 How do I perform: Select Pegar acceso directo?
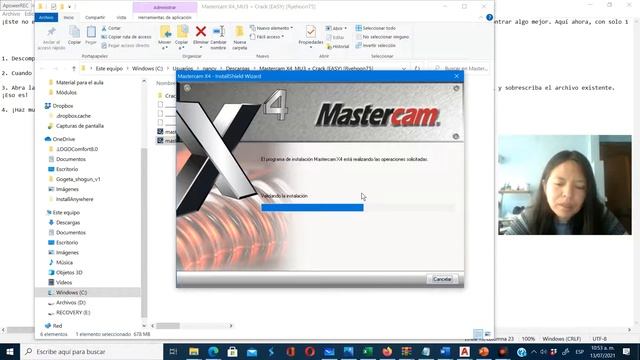tap(125, 45)
